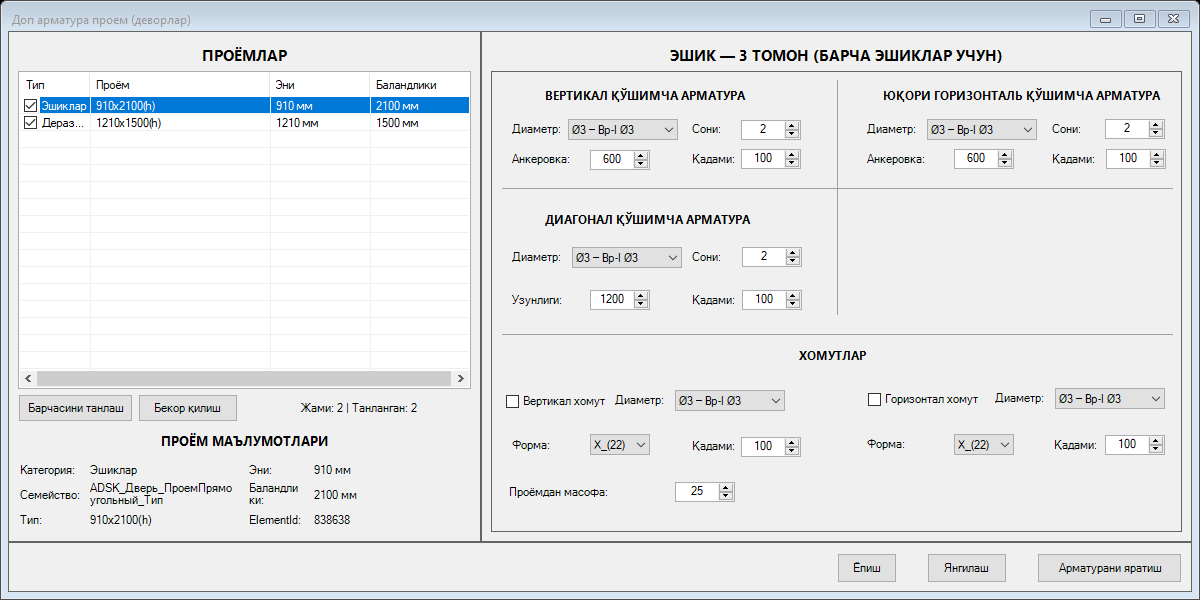Sort the table by Проём column header

[180, 85]
